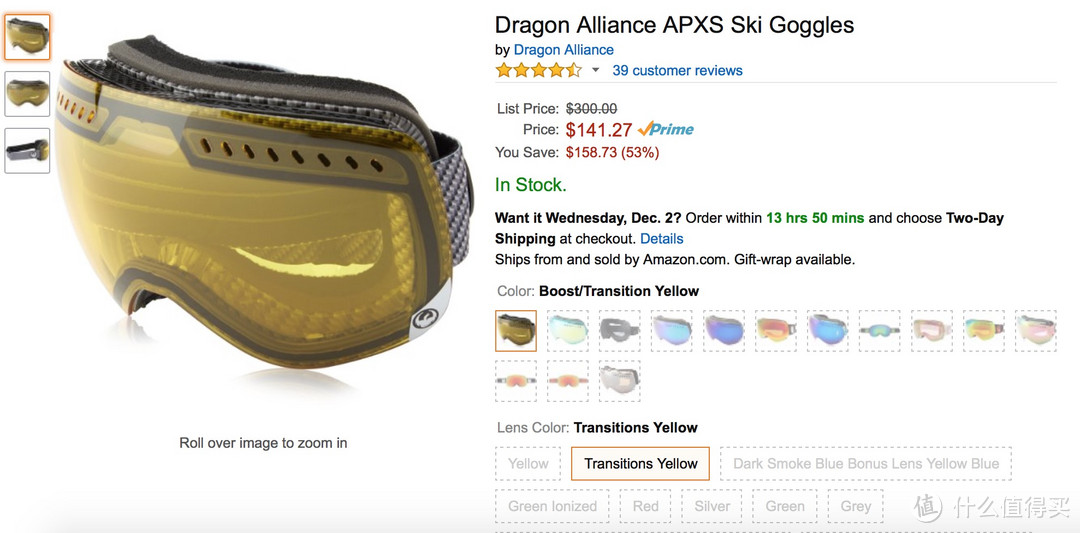The image size is (1080, 533).
Task: Choose the silver goggles swatch in second row
Action: click(619, 381)
